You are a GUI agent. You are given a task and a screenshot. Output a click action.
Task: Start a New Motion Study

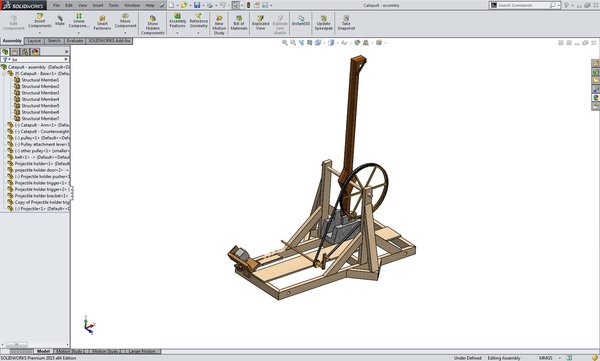pos(219,25)
